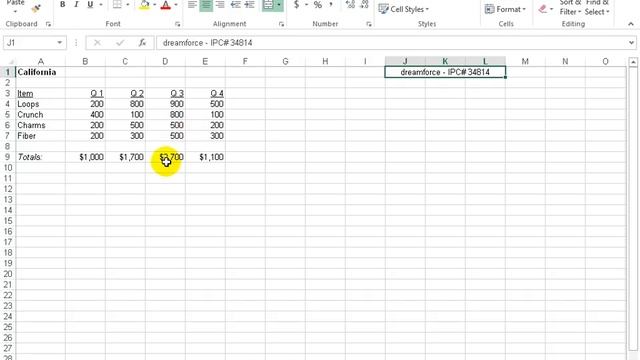
Task: Select column G header
Action: coord(285,62)
